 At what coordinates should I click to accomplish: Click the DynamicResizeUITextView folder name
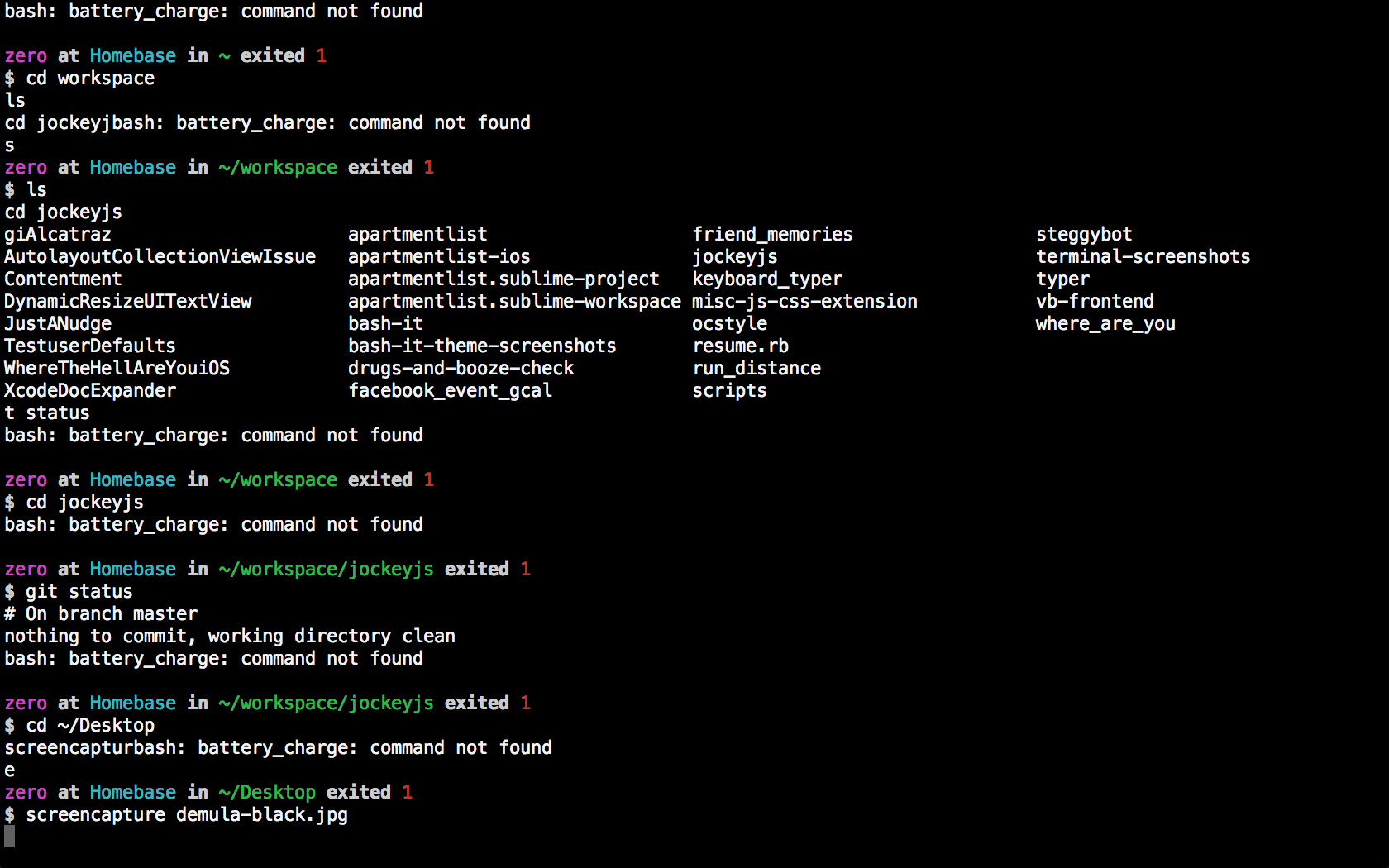127,302
